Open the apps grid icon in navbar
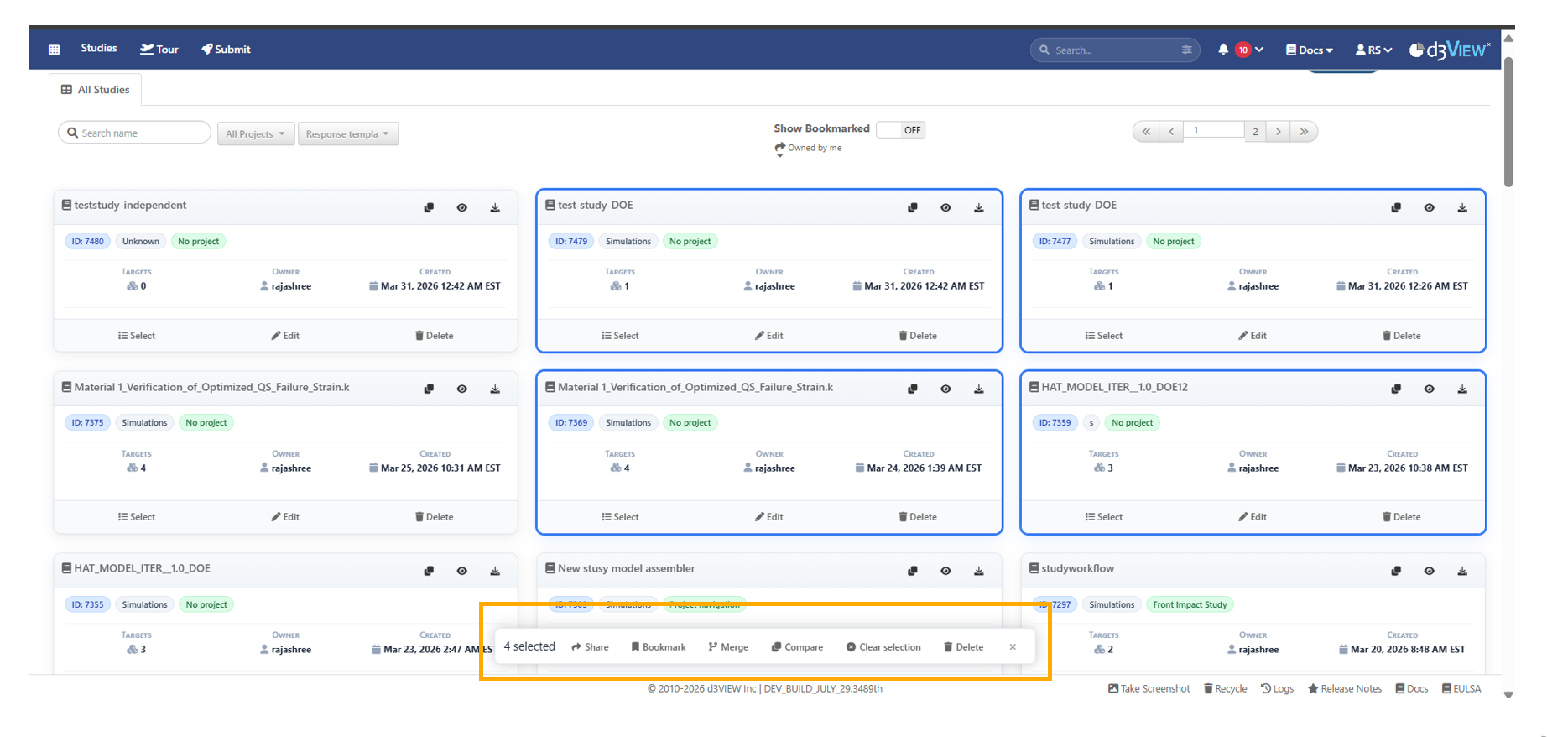The image size is (1568, 737). [x=55, y=50]
